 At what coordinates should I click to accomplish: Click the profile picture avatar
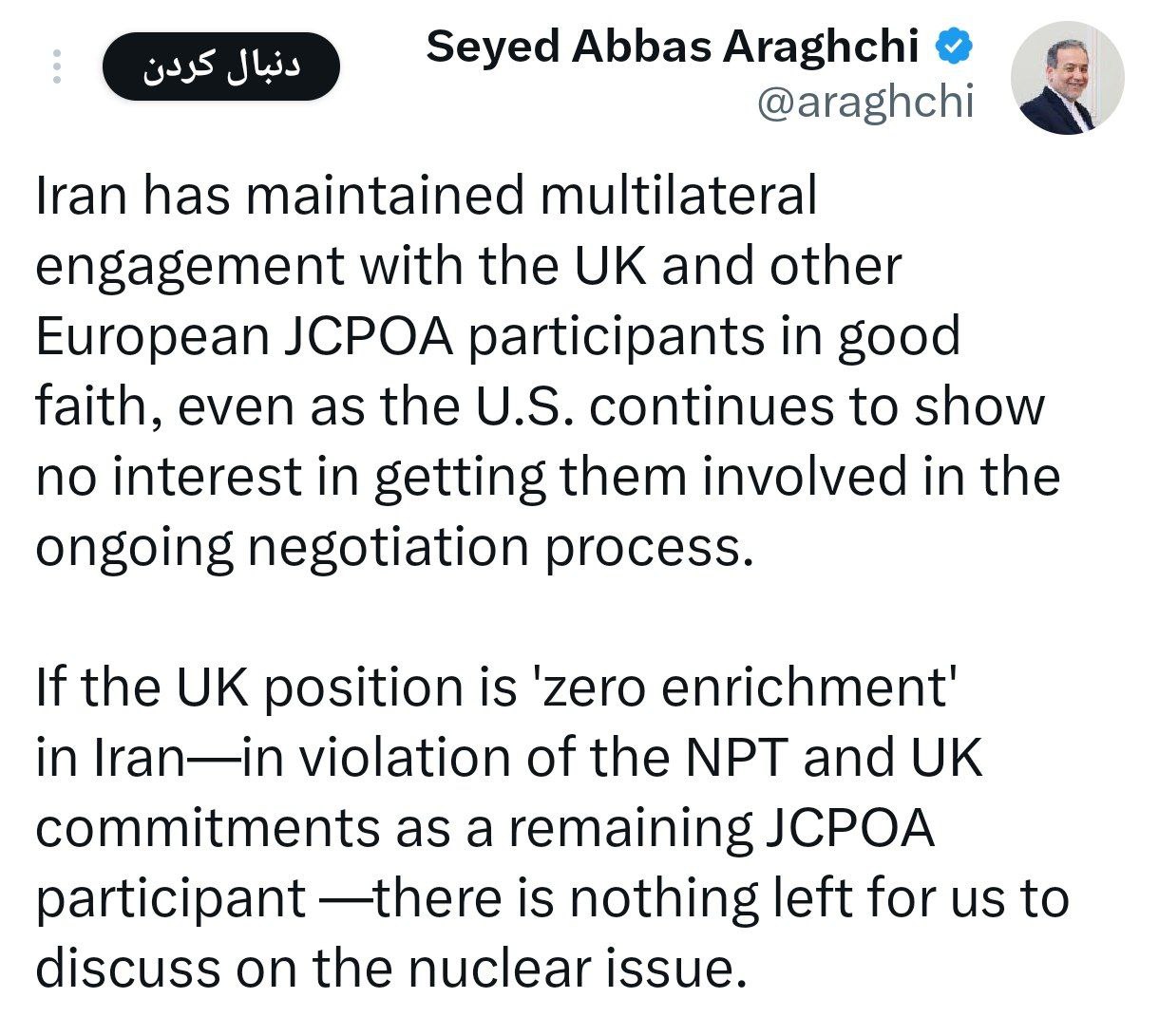[1066, 77]
